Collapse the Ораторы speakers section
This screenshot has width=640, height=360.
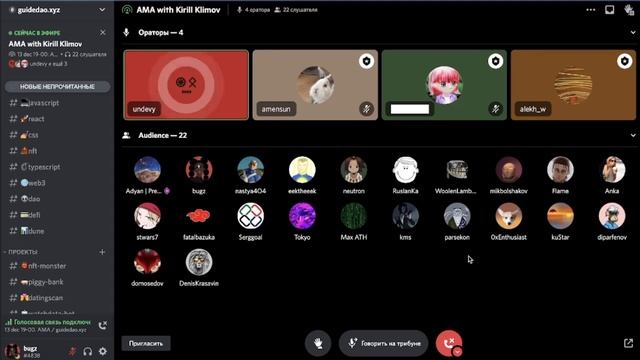633,33
